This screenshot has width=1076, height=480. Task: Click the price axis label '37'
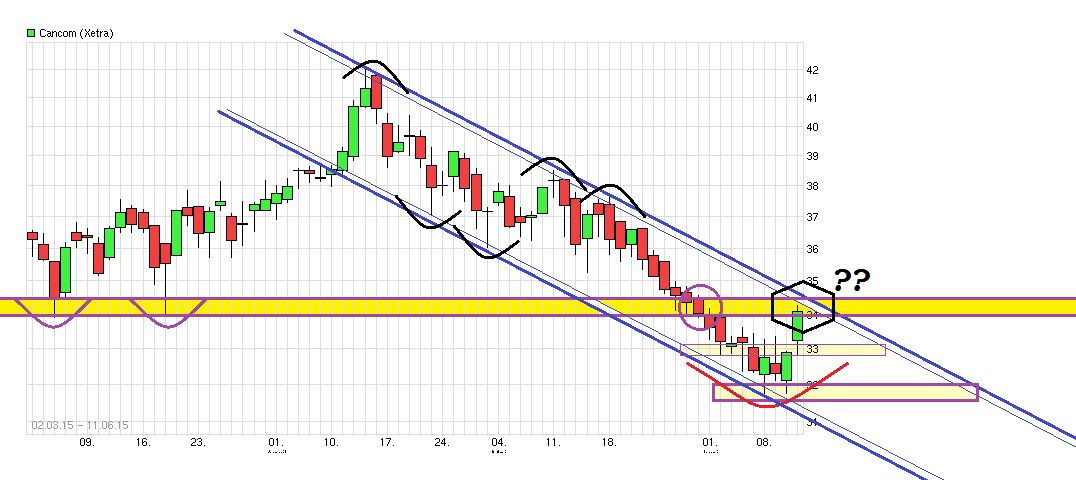812,217
